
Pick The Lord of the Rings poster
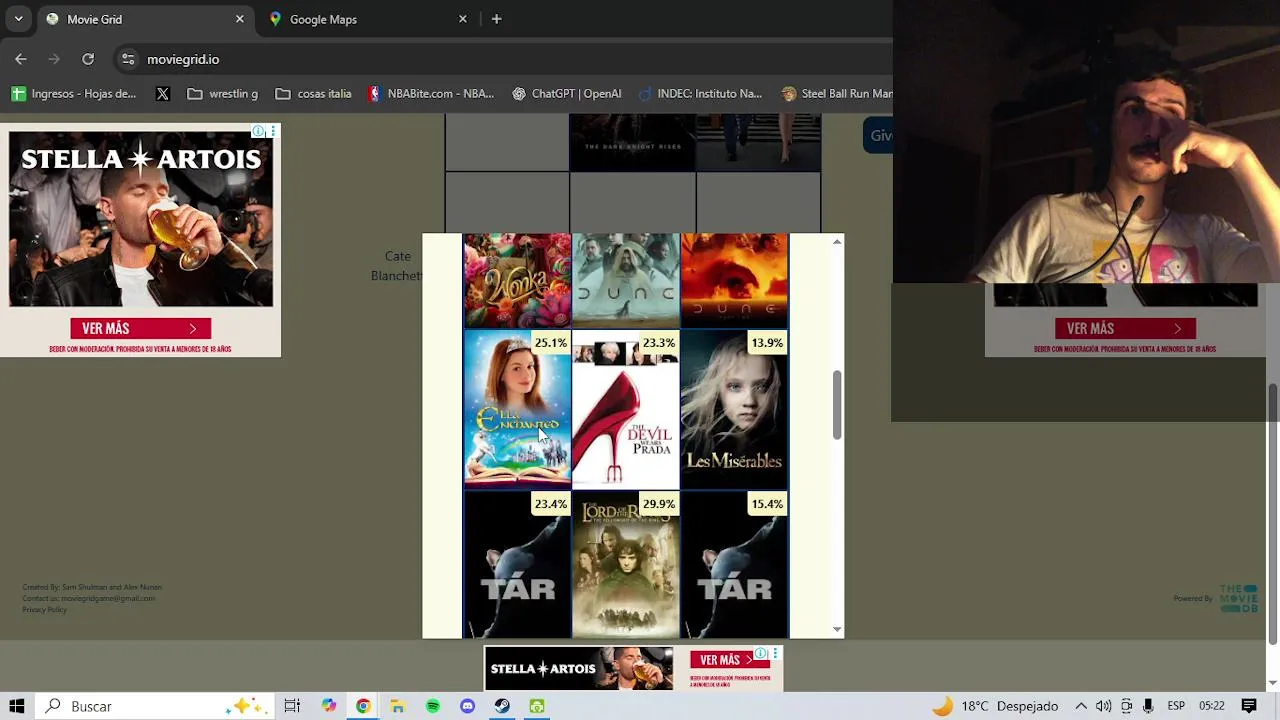(626, 565)
